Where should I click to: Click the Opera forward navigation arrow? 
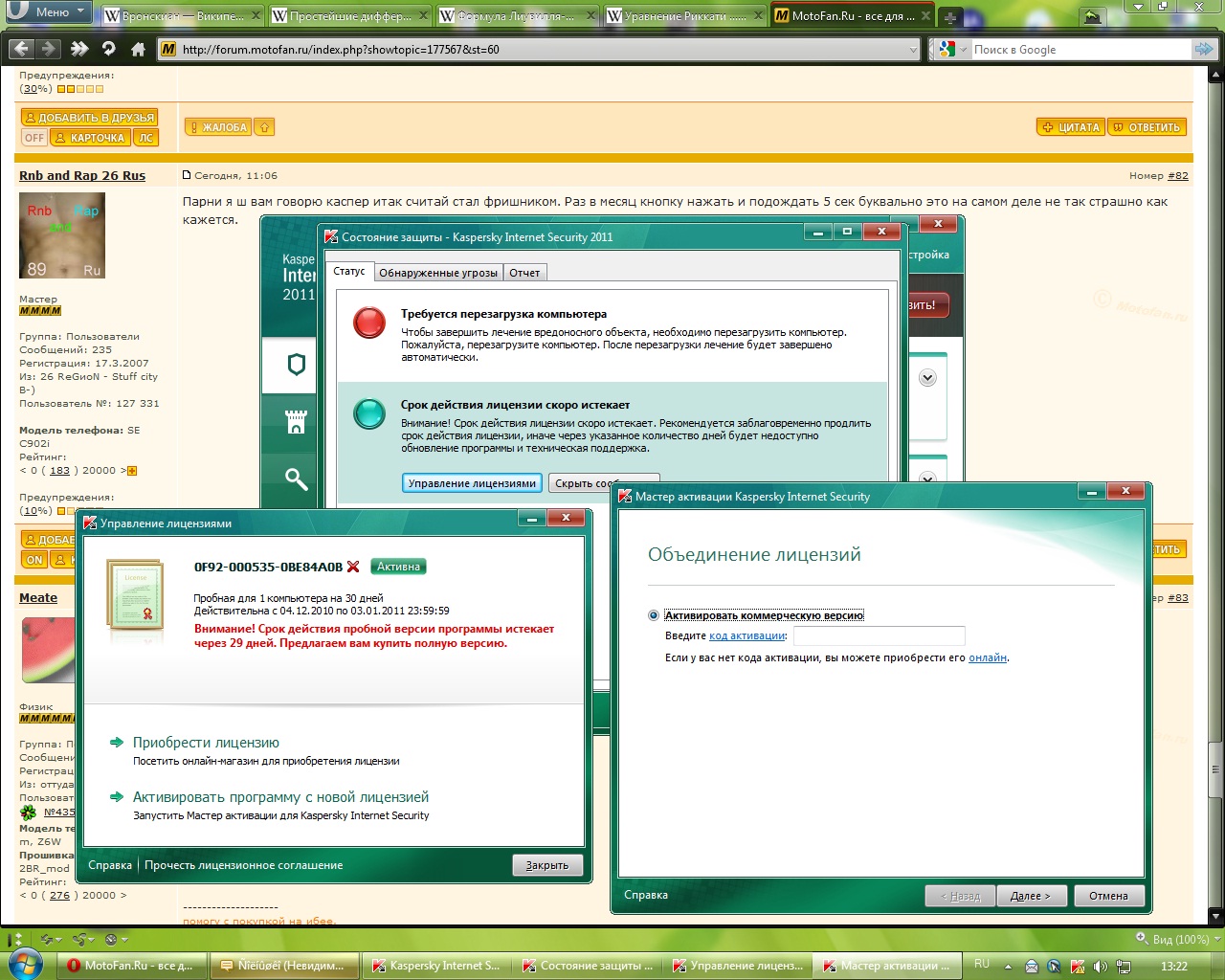tap(49, 49)
